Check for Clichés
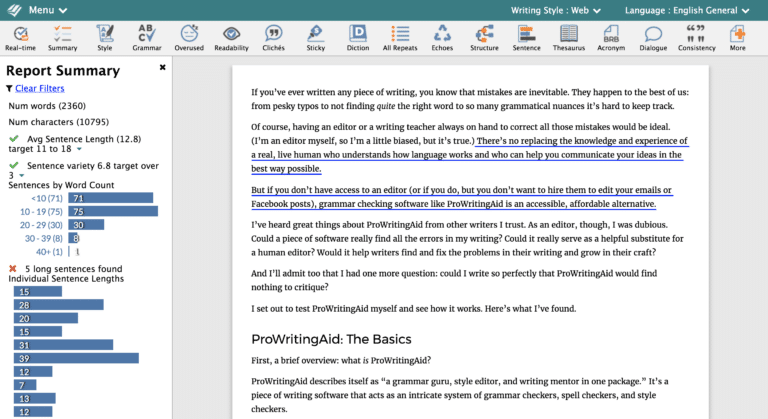768x419 pixels. tap(273, 38)
